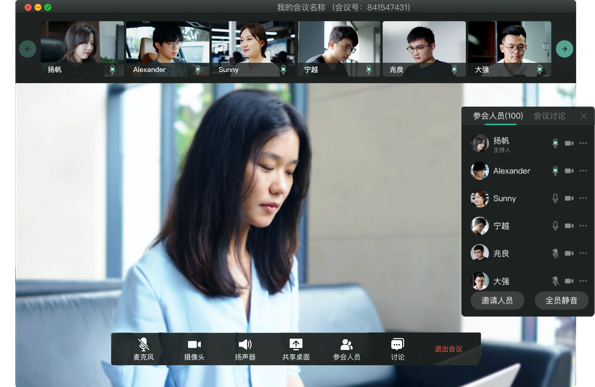Unmute the 麦克风 microphone in bottom toolbar
The height and width of the screenshot is (387, 595).
click(143, 349)
